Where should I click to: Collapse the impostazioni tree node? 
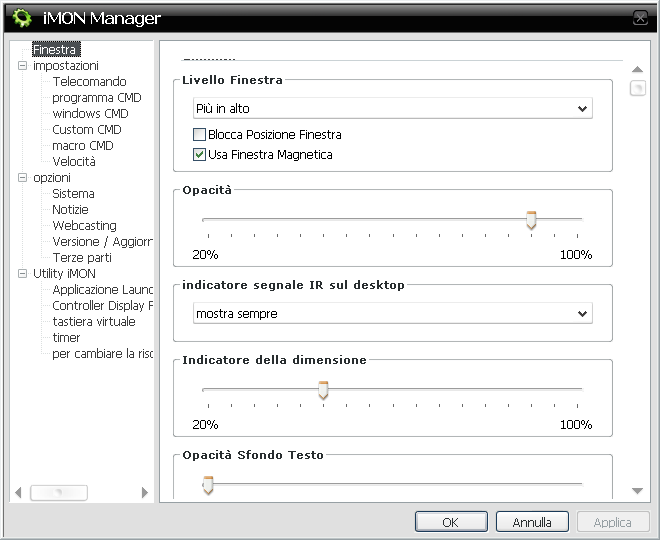coord(22,66)
